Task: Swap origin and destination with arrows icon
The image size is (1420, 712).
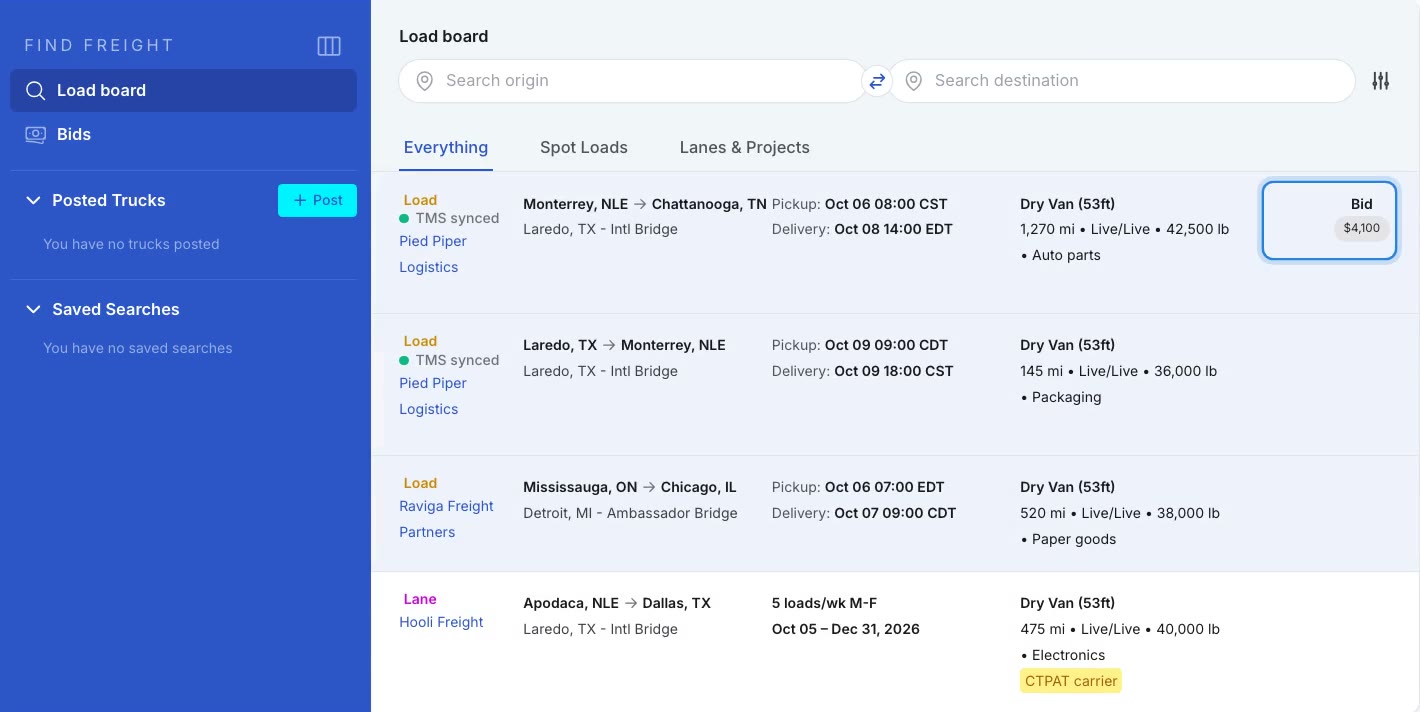Action: 877,81
